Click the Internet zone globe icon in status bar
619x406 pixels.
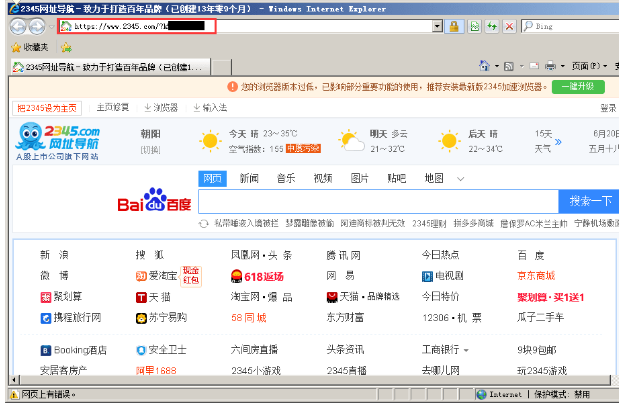click(481, 394)
